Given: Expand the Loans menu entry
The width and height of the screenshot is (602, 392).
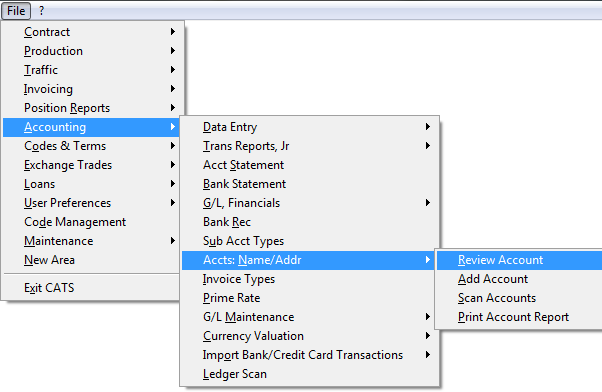Looking at the screenshot, I should point(91,184).
